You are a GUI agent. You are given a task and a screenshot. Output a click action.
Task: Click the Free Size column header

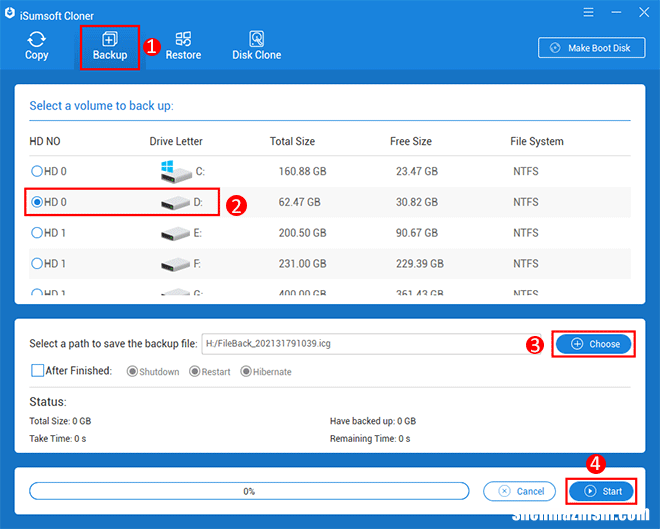point(411,141)
